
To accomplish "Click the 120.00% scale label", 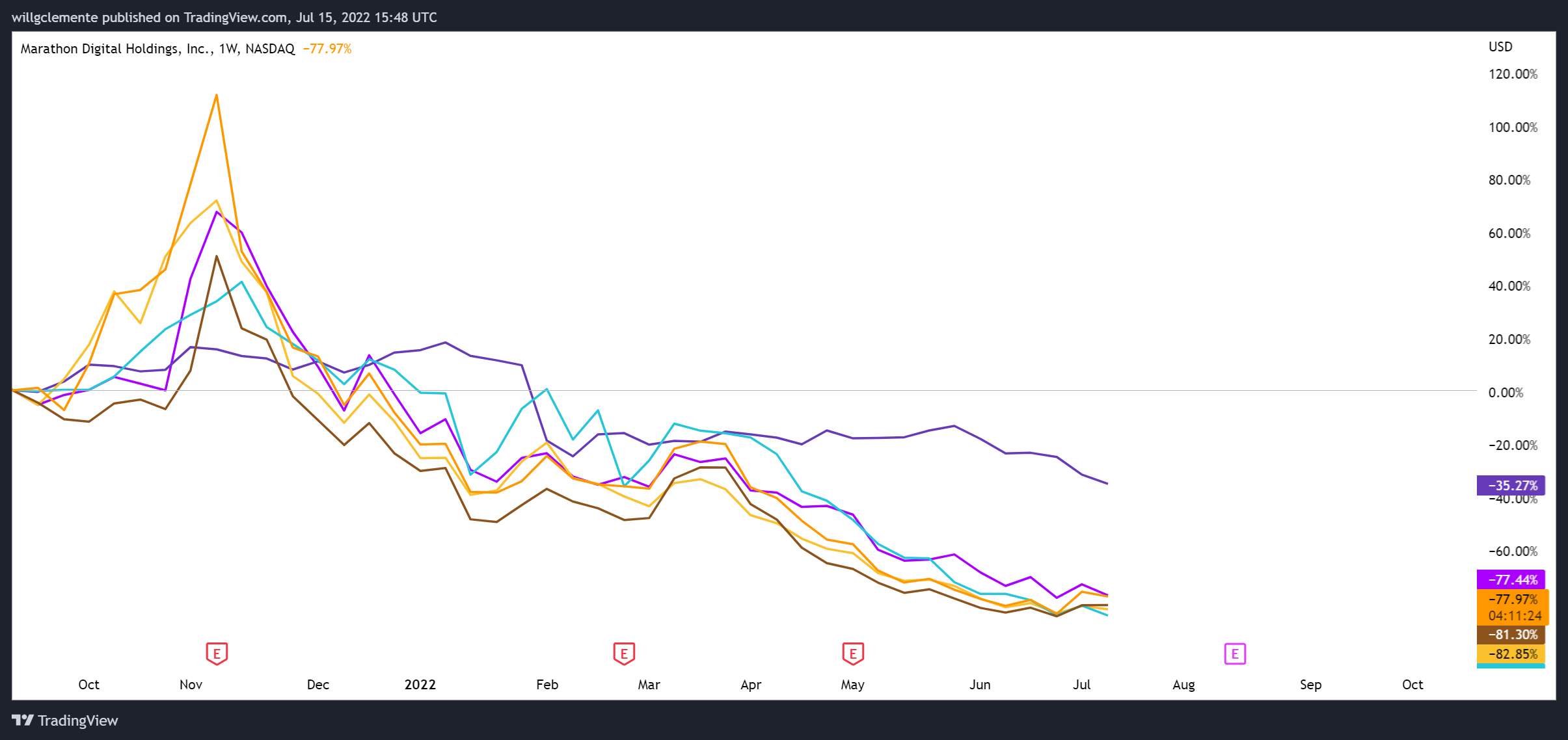I will tap(1513, 74).
